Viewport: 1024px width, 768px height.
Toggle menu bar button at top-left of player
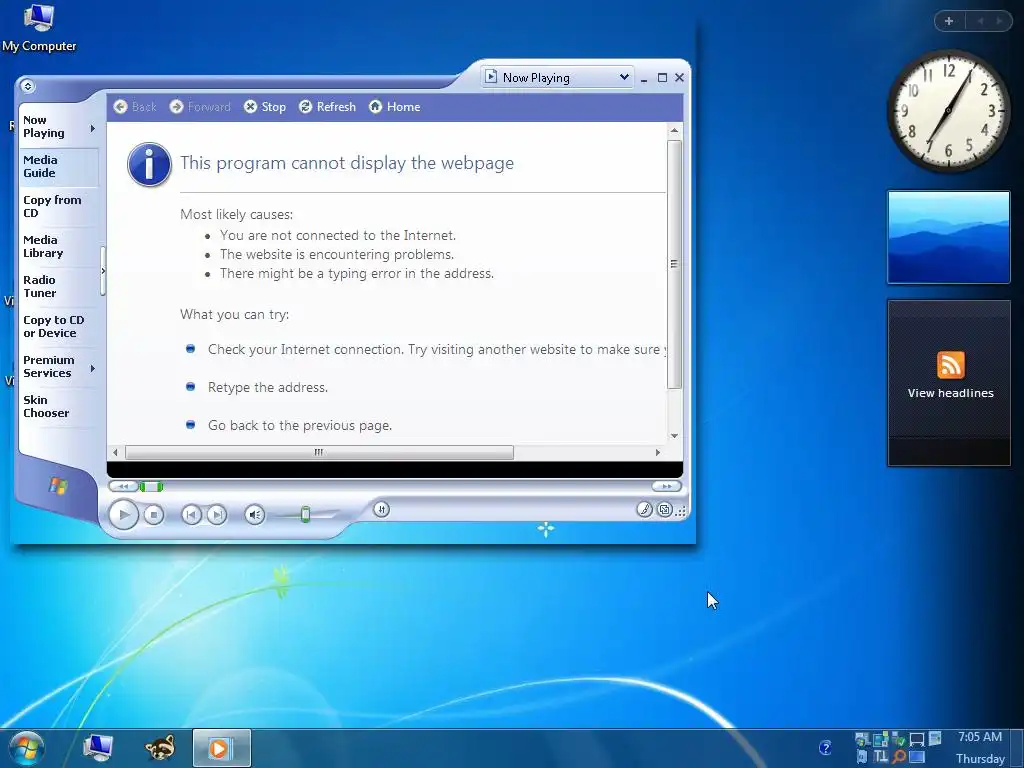coord(27,86)
